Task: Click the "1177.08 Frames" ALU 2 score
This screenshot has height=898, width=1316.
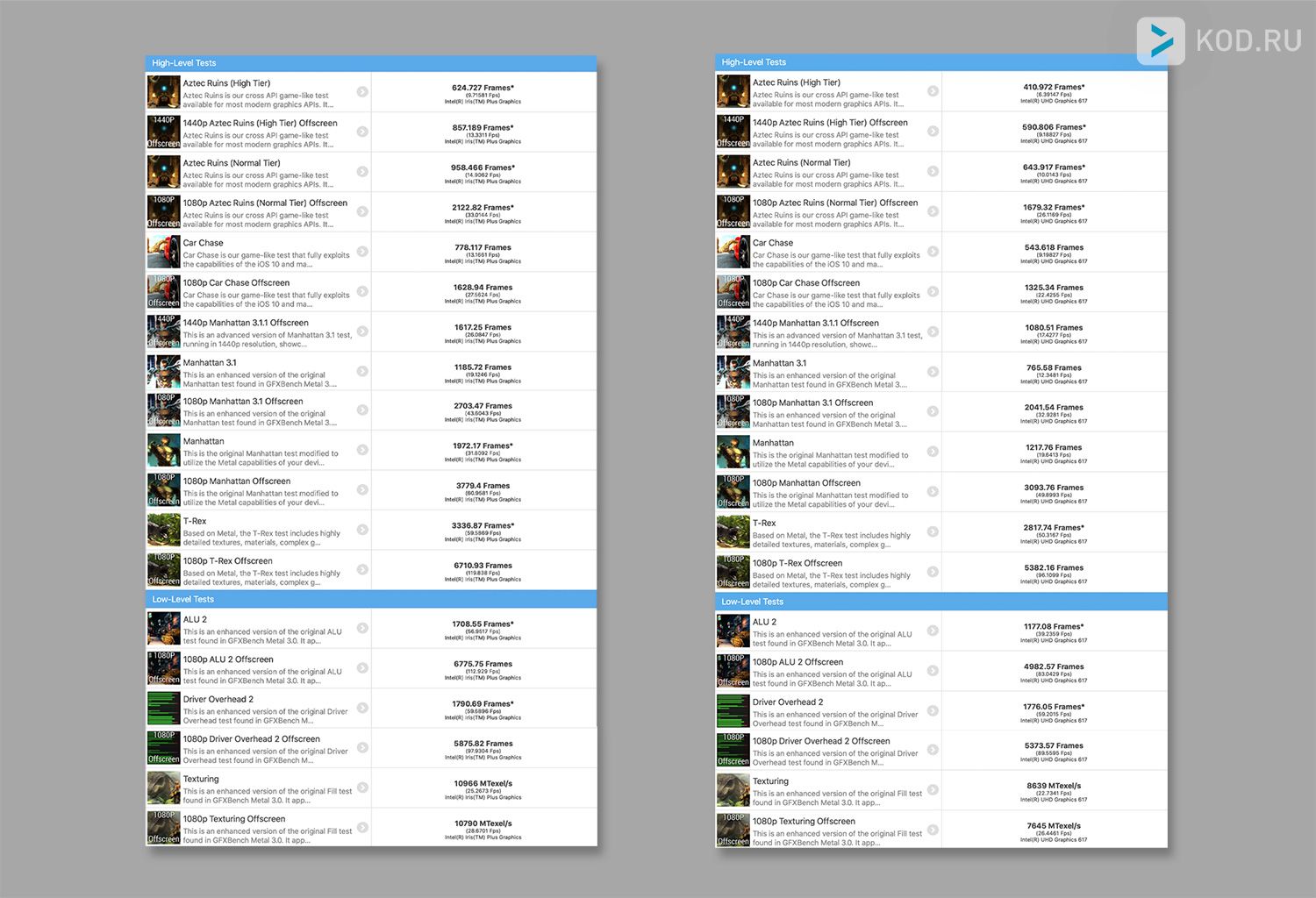Action: (x=1054, y=627)
